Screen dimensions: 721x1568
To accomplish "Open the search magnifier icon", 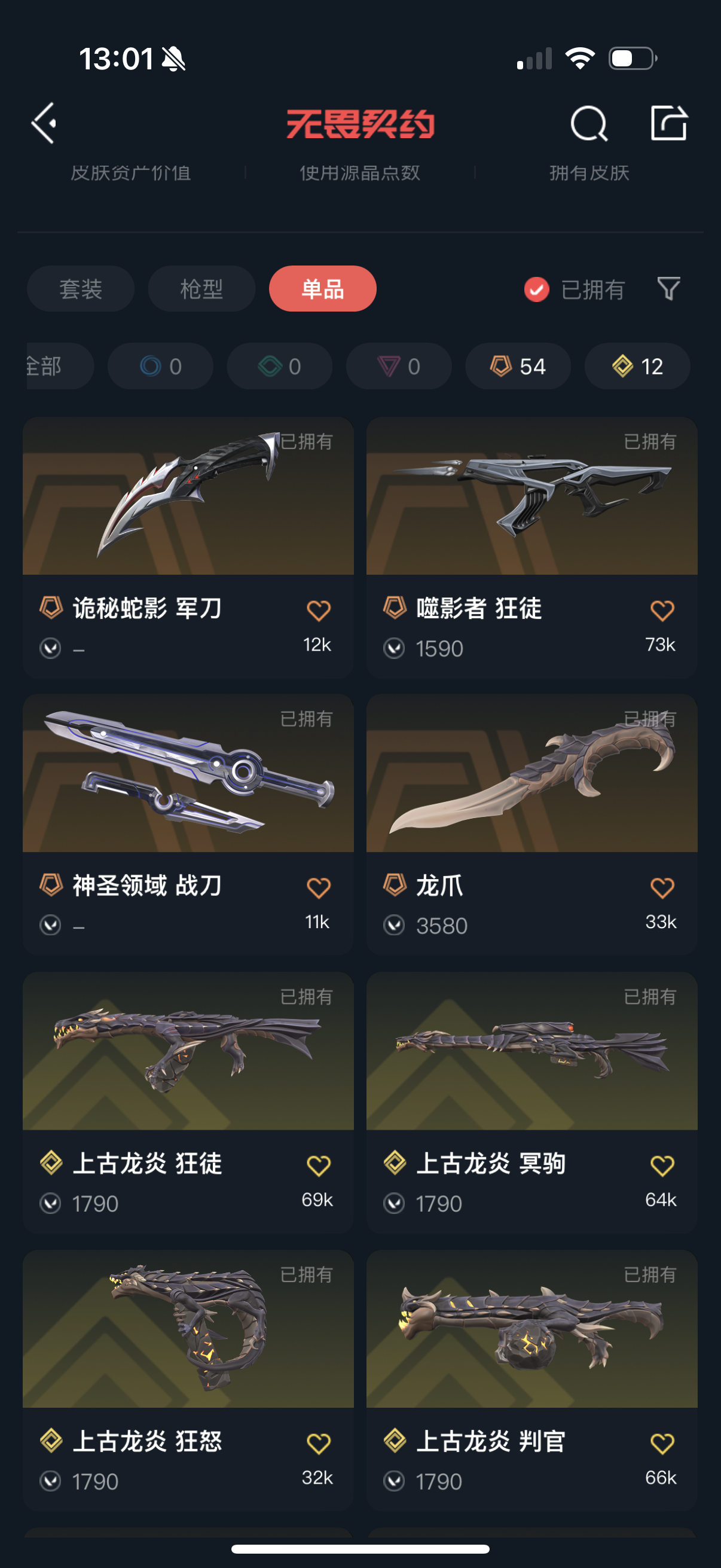I will pyautogui.click(x=589, y=124).
